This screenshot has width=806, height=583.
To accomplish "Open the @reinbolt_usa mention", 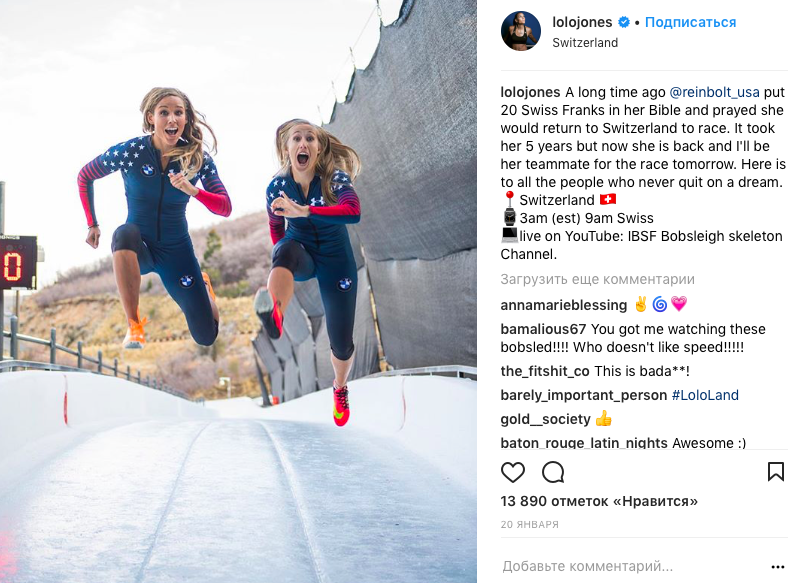I will 714,92.
